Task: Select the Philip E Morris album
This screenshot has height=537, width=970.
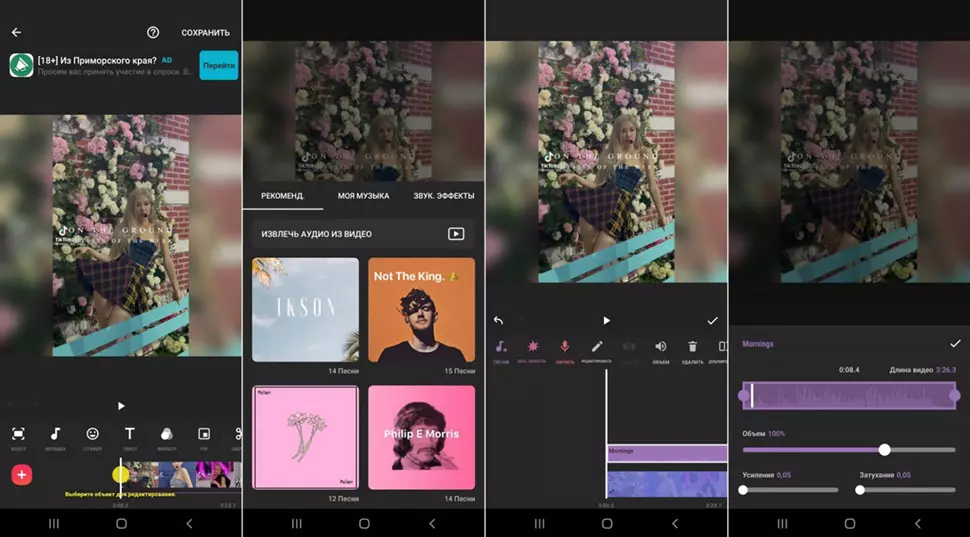Action: tap(421, 436)
